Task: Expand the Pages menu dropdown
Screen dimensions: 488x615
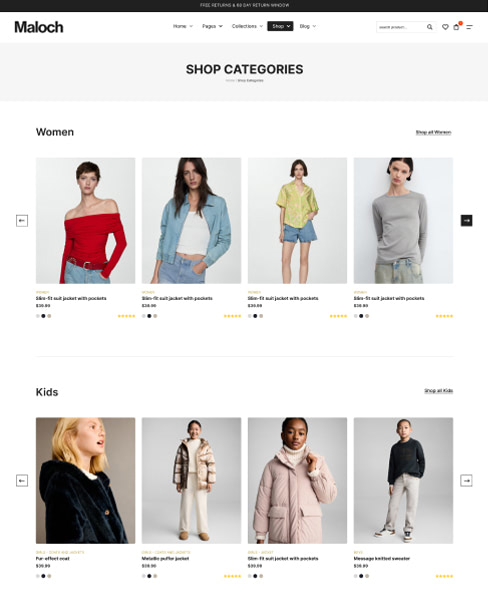Action: pos(212,26)
